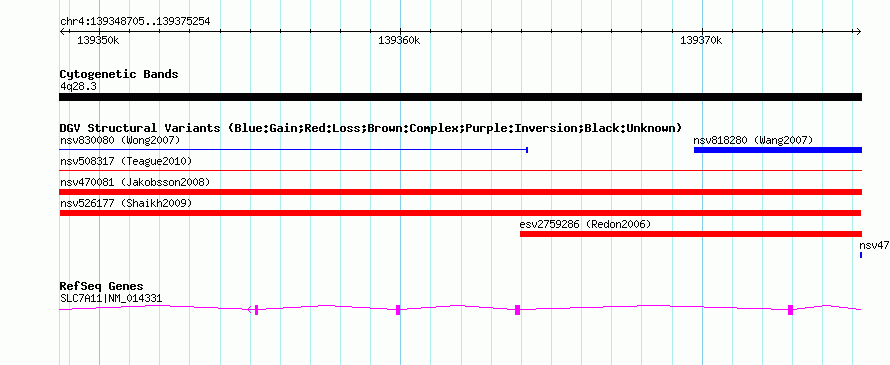Click the nsv818280 (Wang2007) label
This screenshot has width=890, height=365.
point(753,140)
